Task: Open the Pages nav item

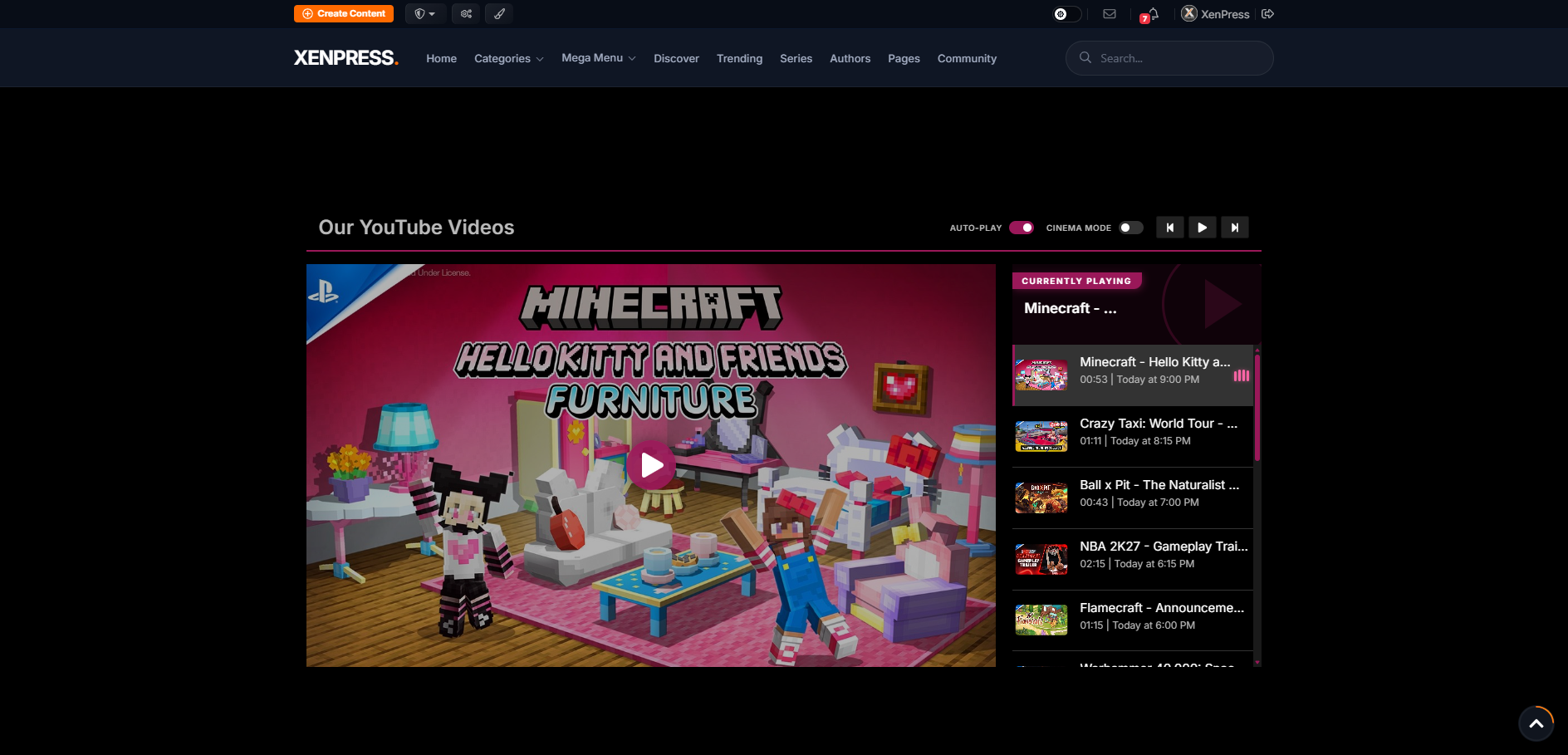Action: pos(904,58)
